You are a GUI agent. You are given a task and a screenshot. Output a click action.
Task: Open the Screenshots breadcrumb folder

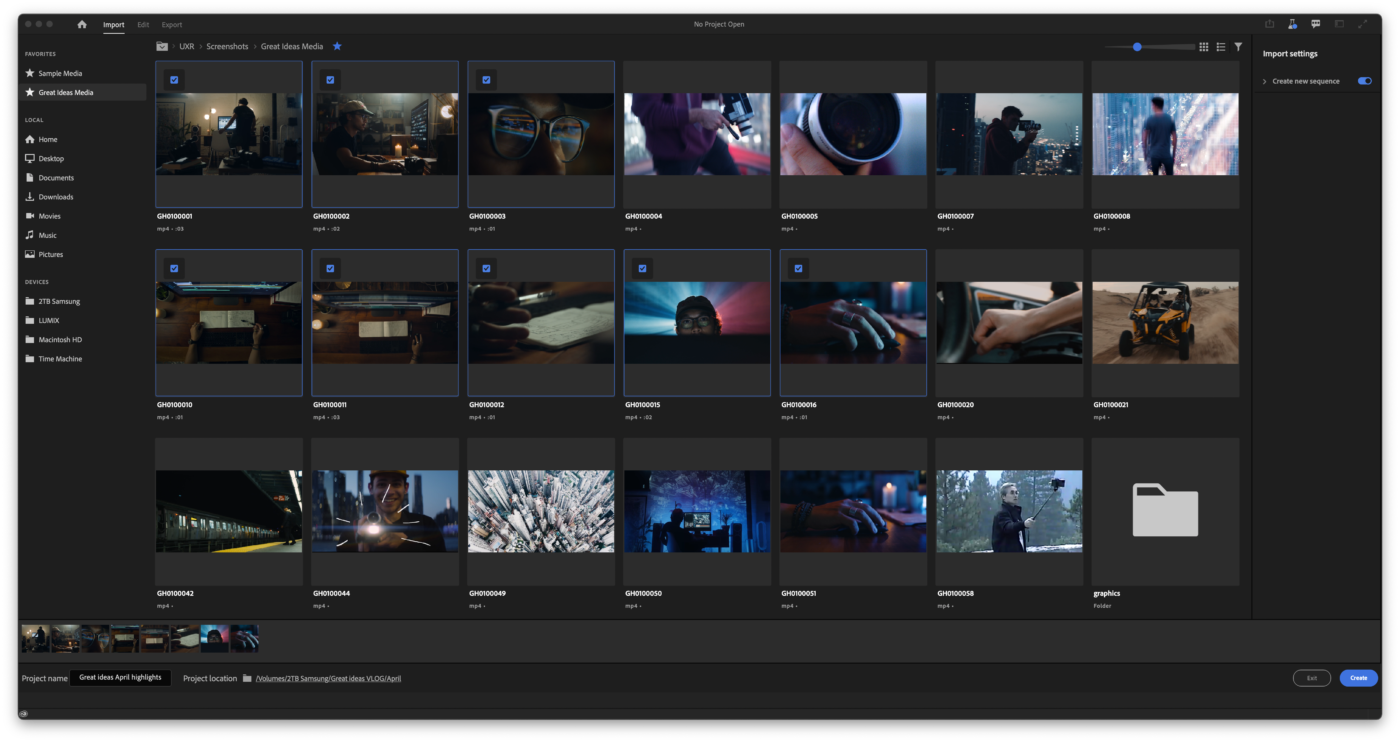point(228,46)
